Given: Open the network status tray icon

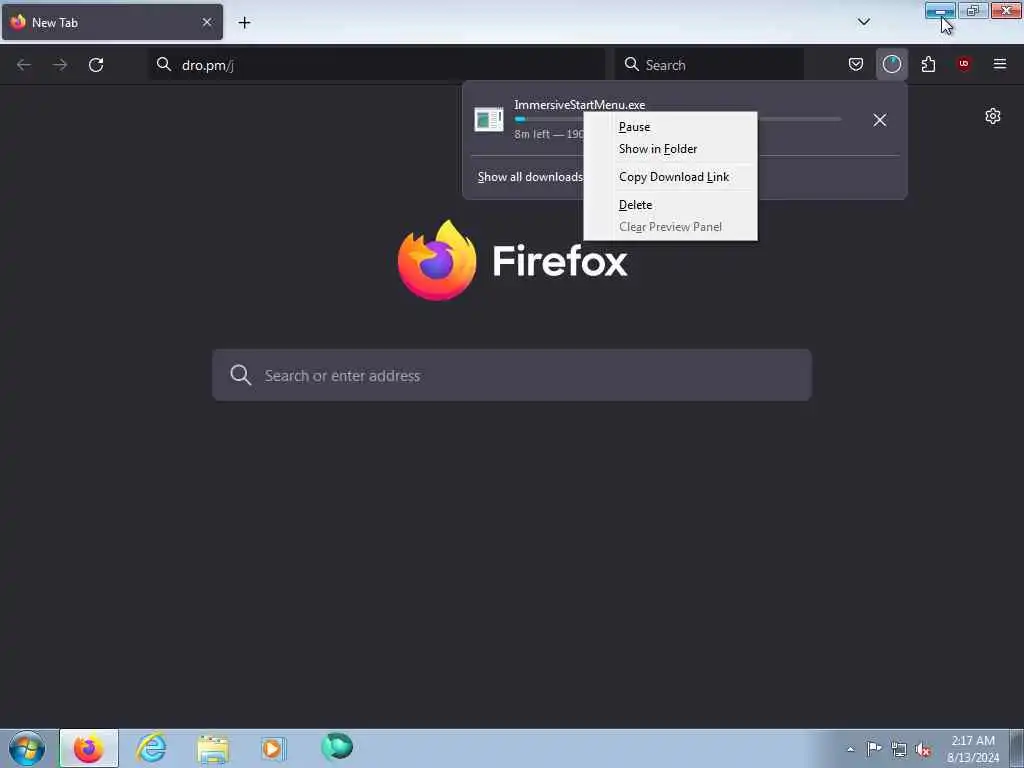Looking at the screenshot, I should click(x=899, y=749).
